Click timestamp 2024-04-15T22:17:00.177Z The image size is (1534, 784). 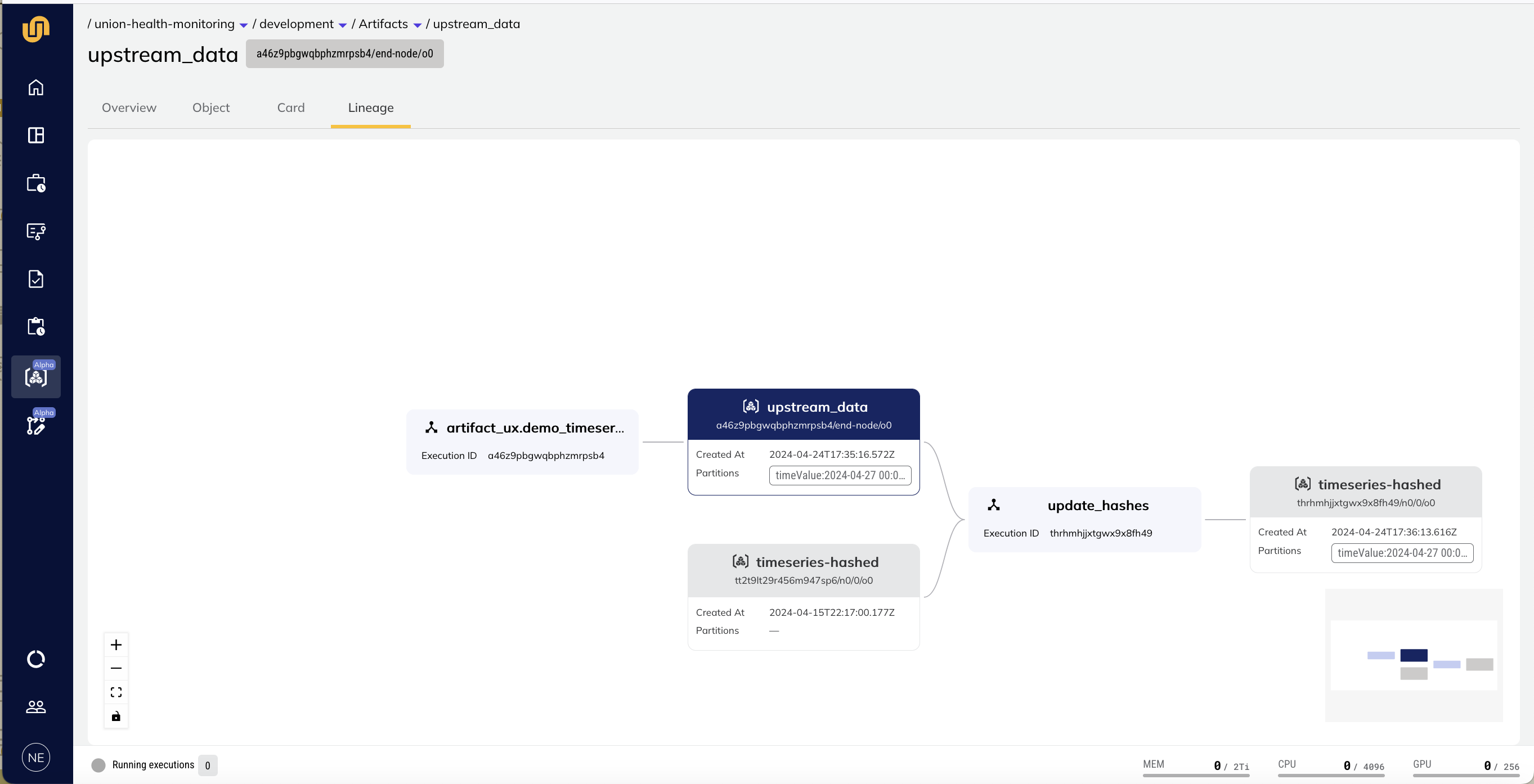pos(831,612)
